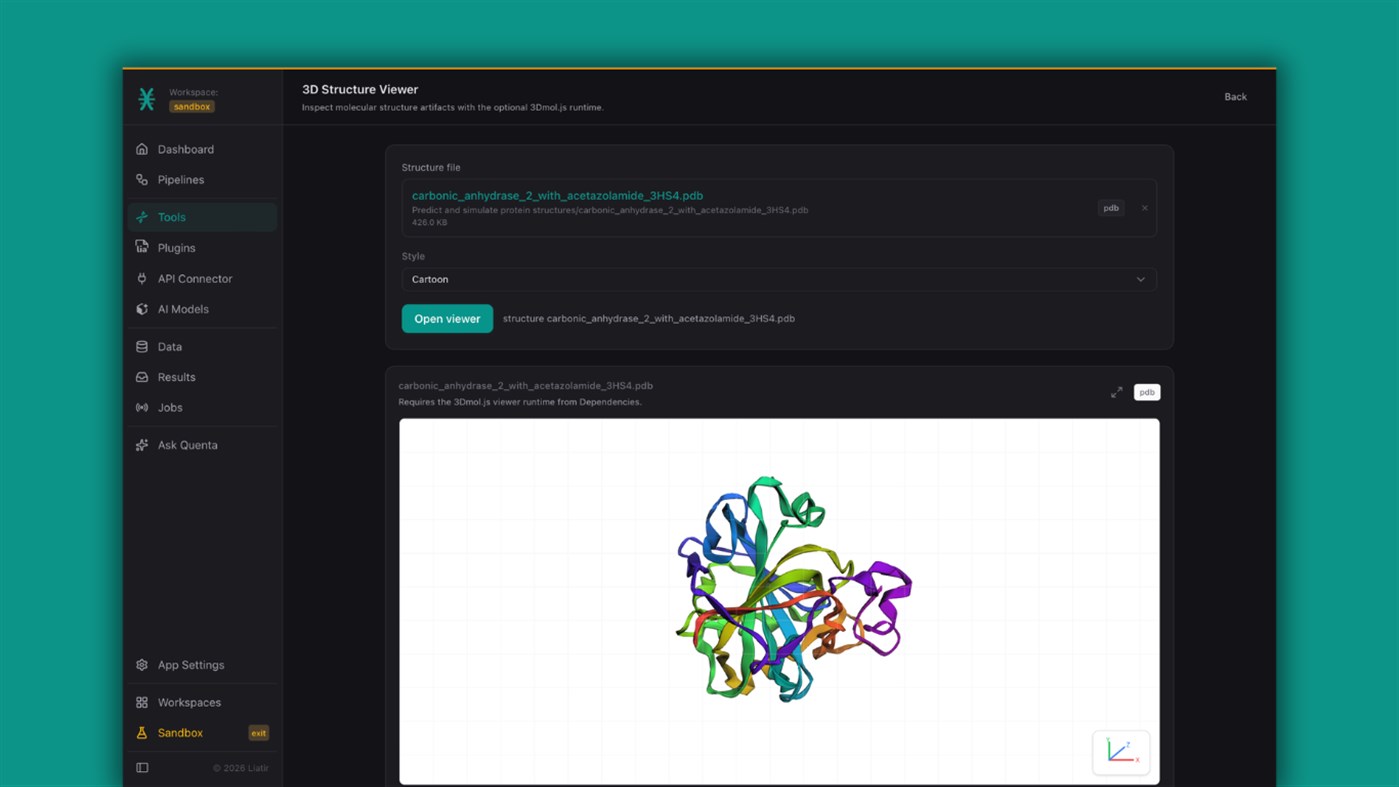The width and height of the screenshot is (1399, 787).
Task: Click the XYZ axis orientation gizmo
Action: click(x=1121, y=752)
